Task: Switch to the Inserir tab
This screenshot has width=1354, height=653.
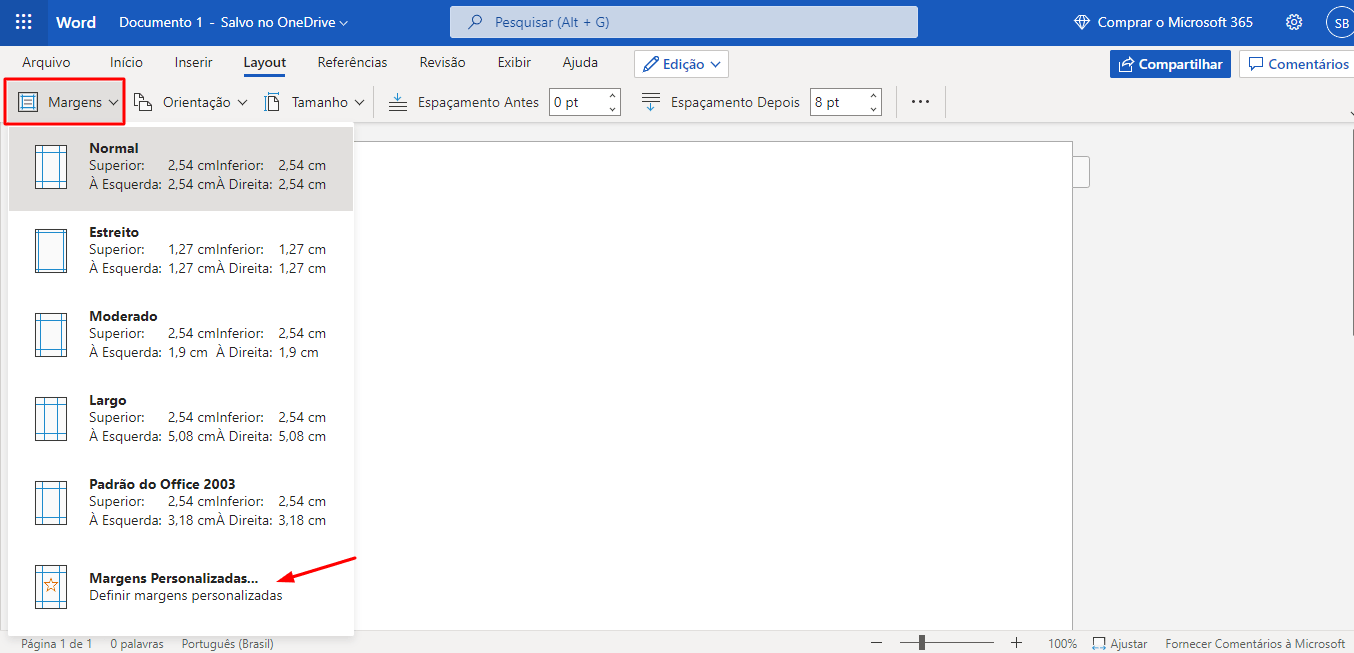Action: pos(193,62)
